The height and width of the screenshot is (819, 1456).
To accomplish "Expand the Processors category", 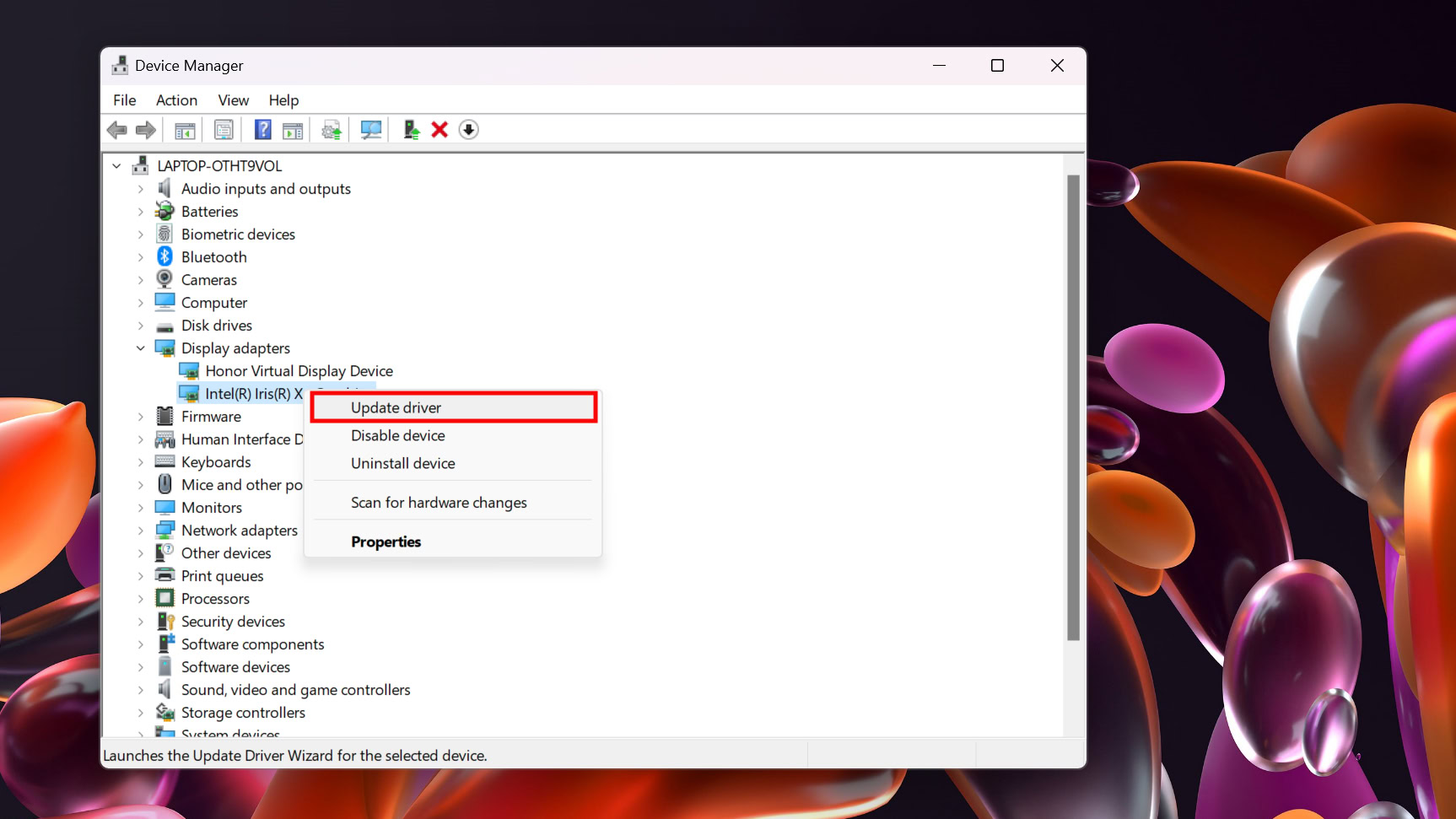I will (141, 599).
